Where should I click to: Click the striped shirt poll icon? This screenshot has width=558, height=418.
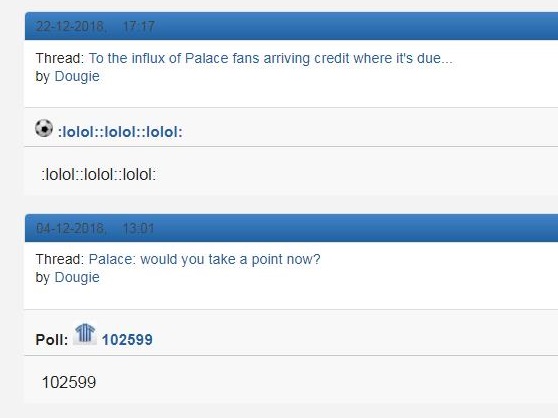pos(85,334)
